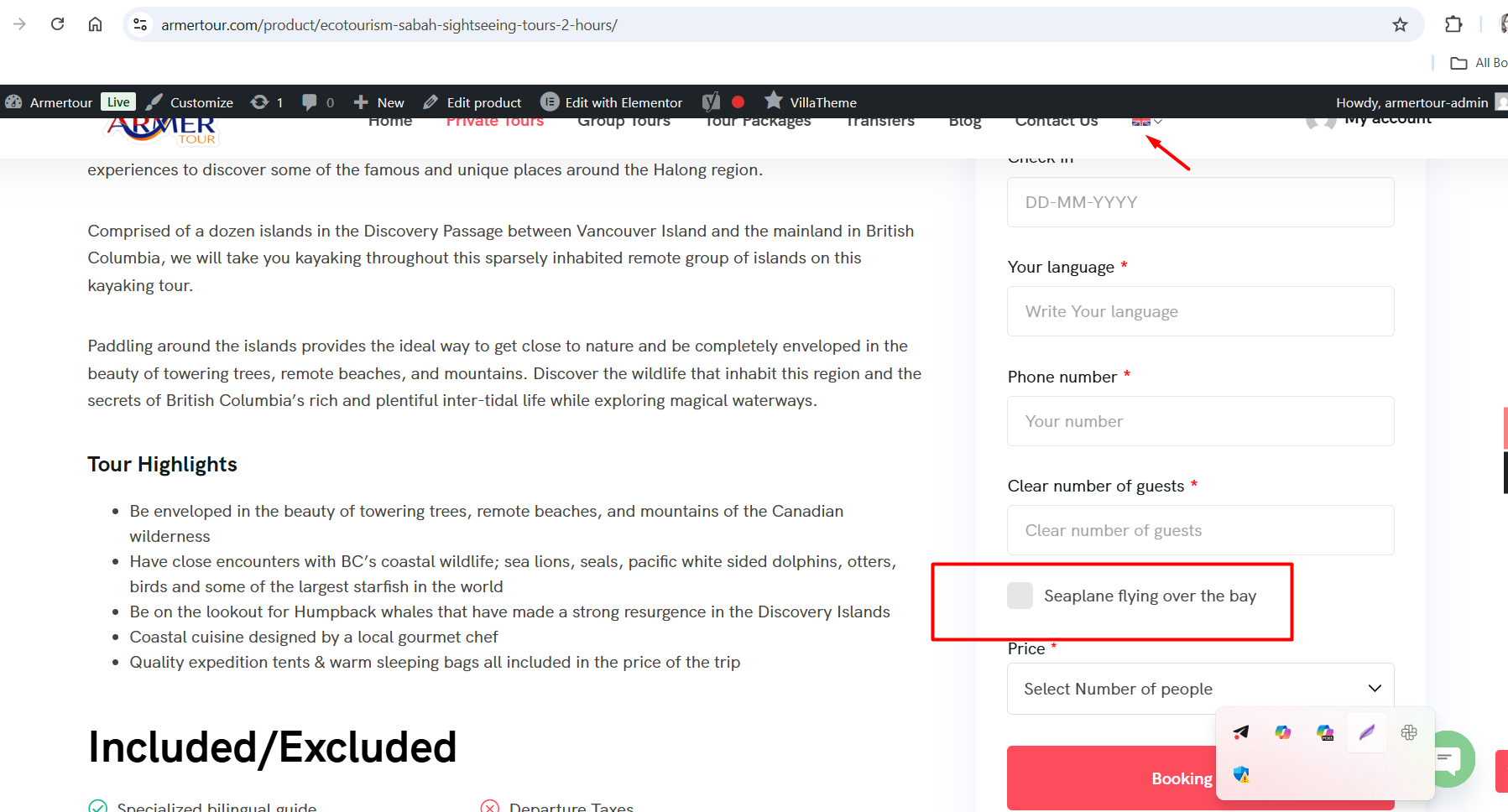Open Howdy armertour-admin account menu

pyautogui.click(x=1420, y=102)
